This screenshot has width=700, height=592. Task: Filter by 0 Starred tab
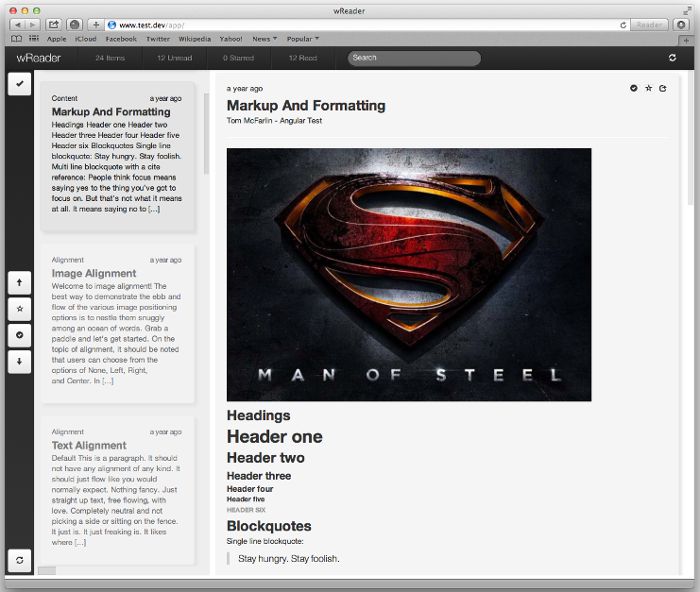tap(238, 58)
